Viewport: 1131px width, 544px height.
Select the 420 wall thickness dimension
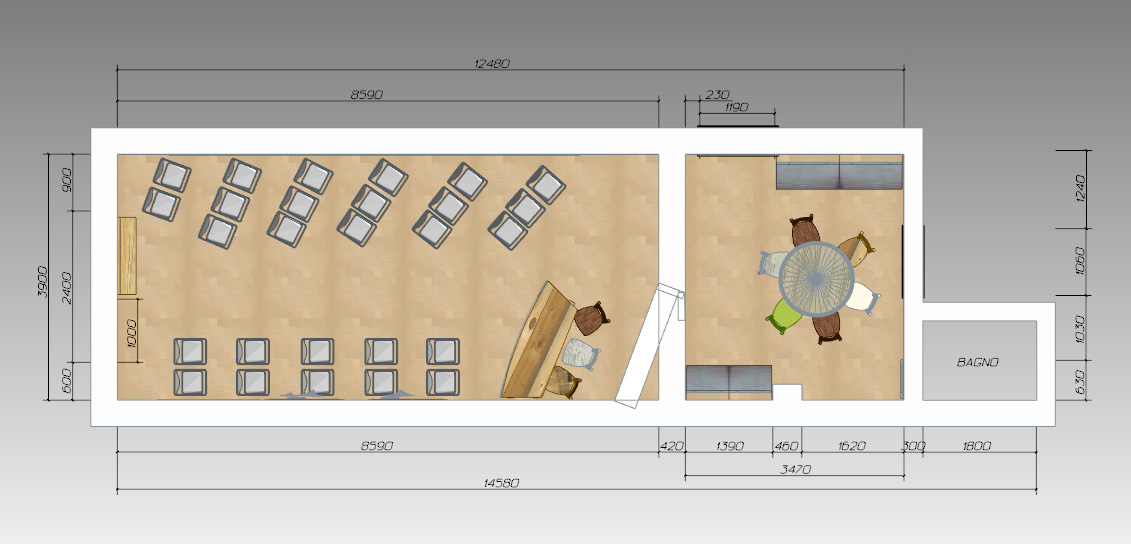point(672,446)
